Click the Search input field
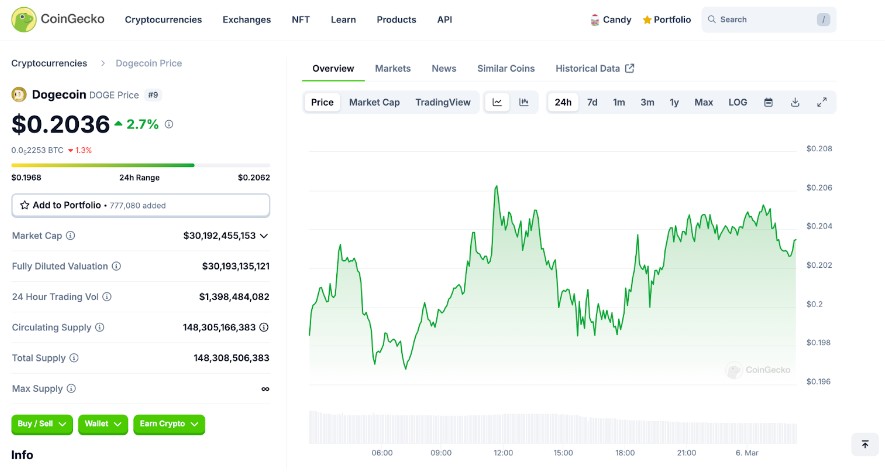The width and height of the screenshot is (885, 472). pos(766,19)
